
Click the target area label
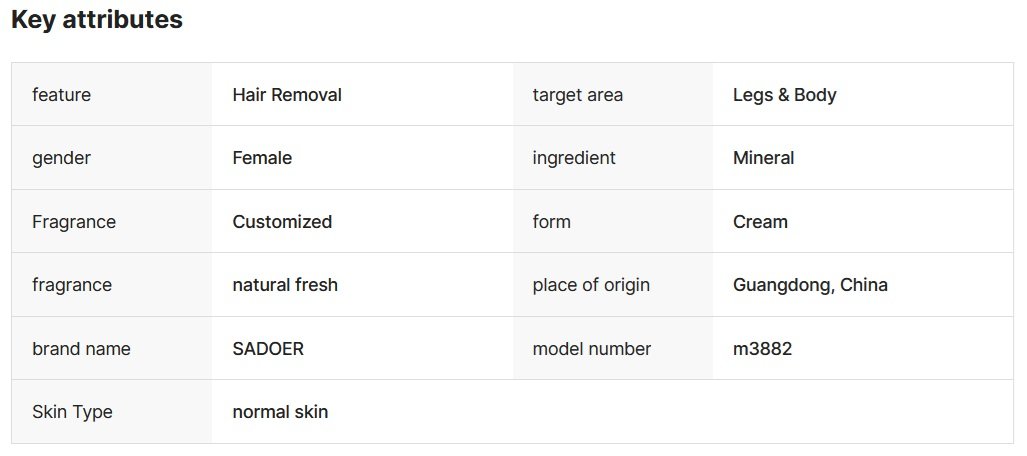[577, 95]
